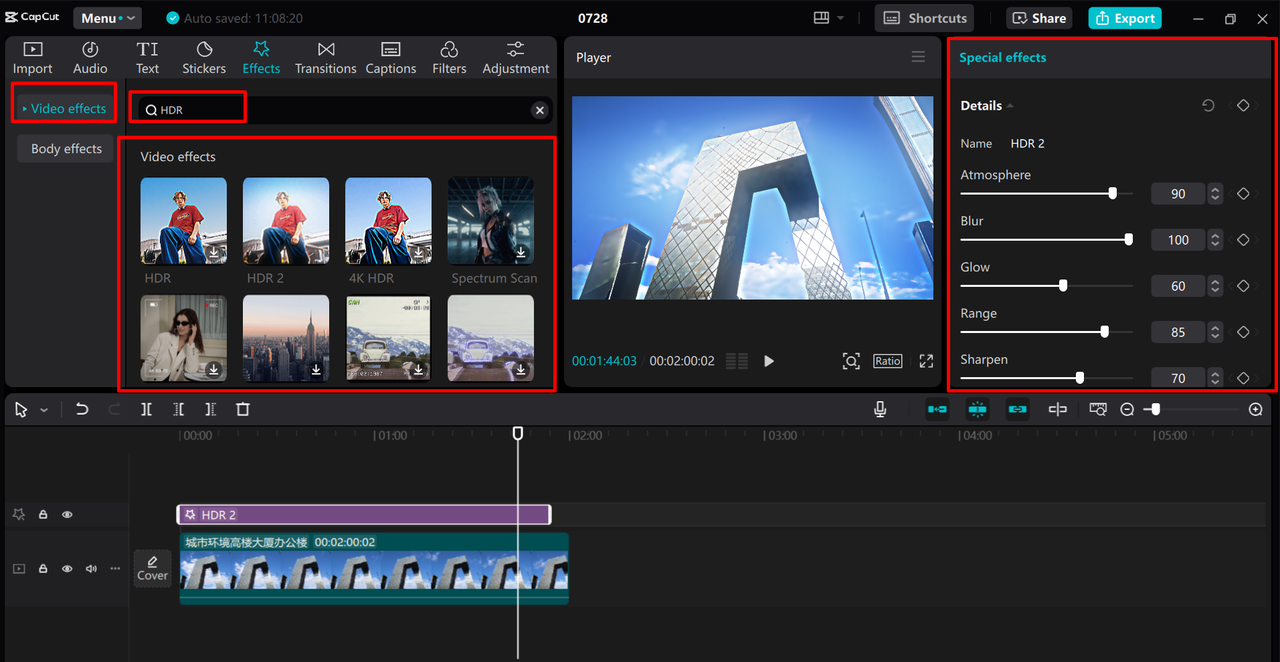
Task: Add Glow keyframe diamond
Action: tap(1243, 286)
